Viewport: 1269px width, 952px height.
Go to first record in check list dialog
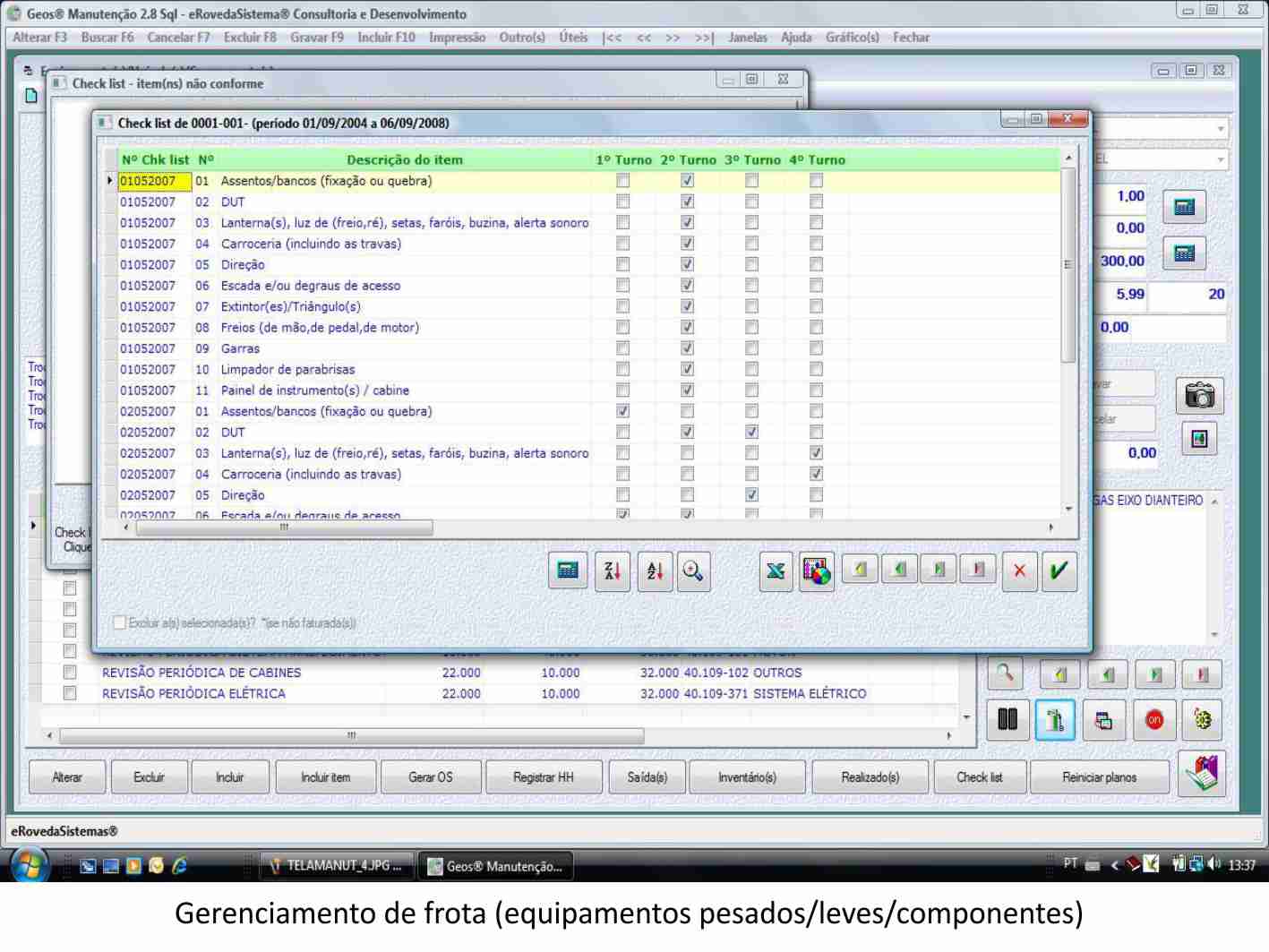pyautogui.click(x=860, y=570)
